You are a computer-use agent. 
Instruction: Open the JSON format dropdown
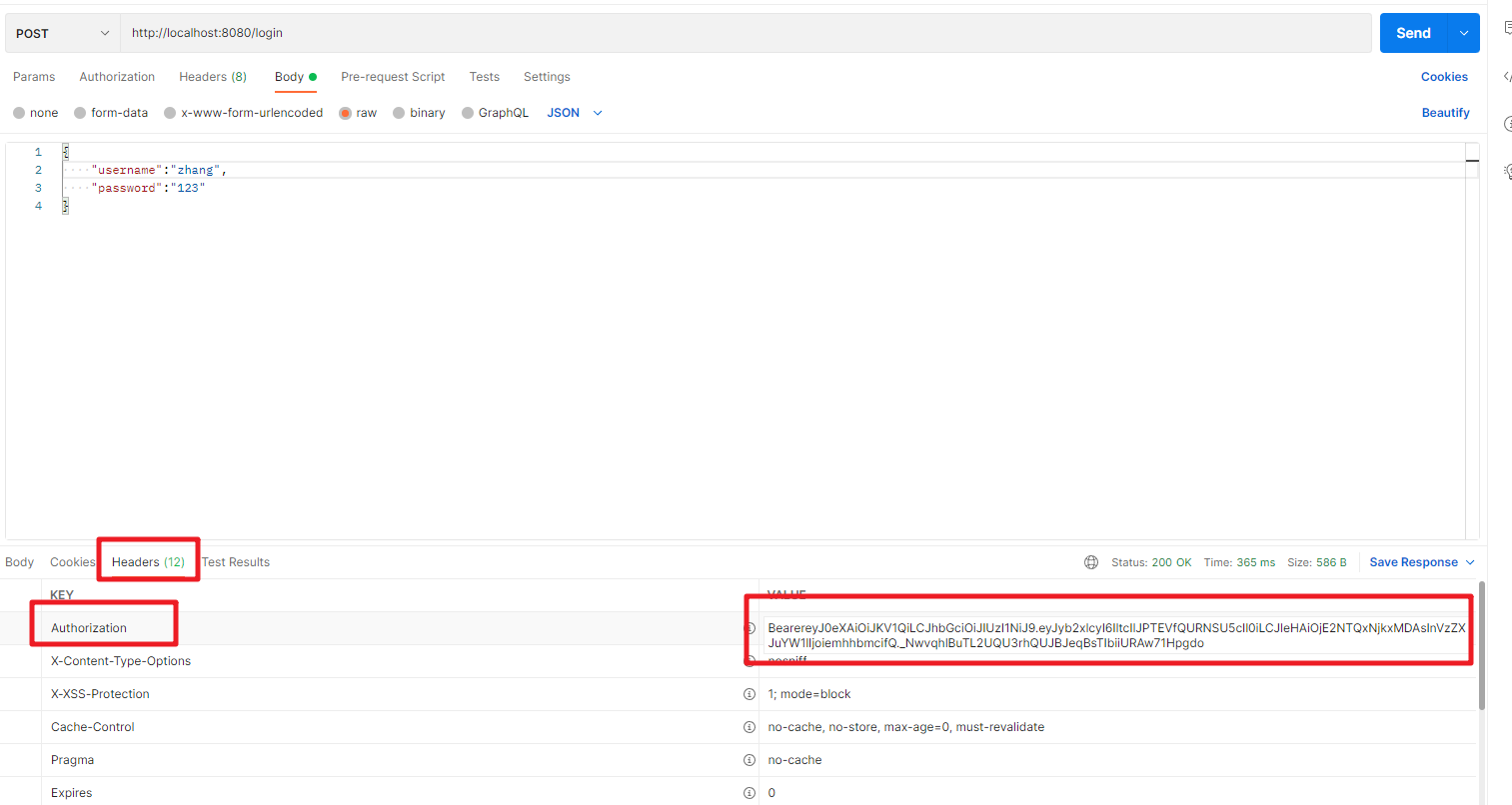tap(575, 113)
